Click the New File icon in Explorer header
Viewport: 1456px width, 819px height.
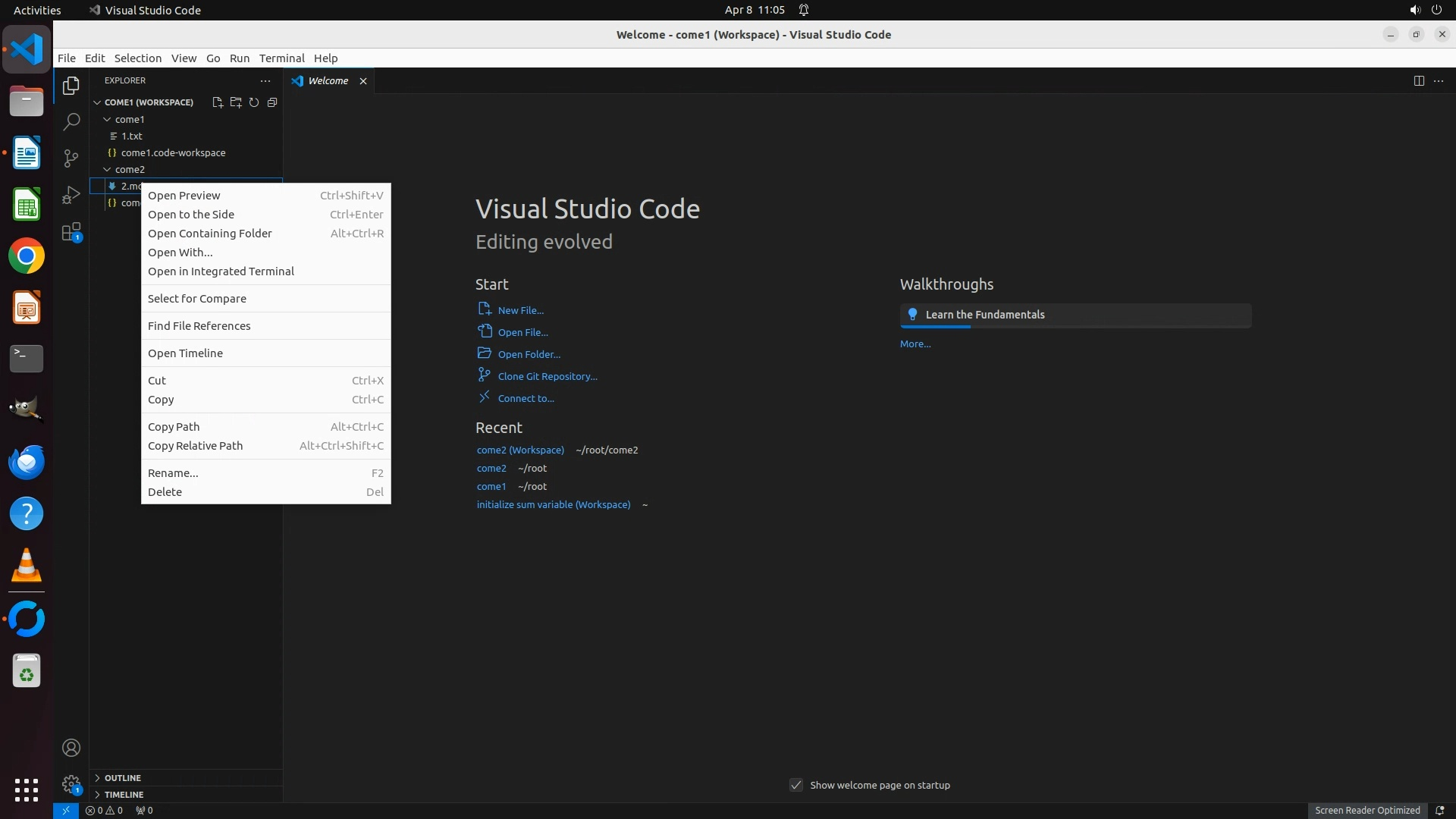(218, 102)
